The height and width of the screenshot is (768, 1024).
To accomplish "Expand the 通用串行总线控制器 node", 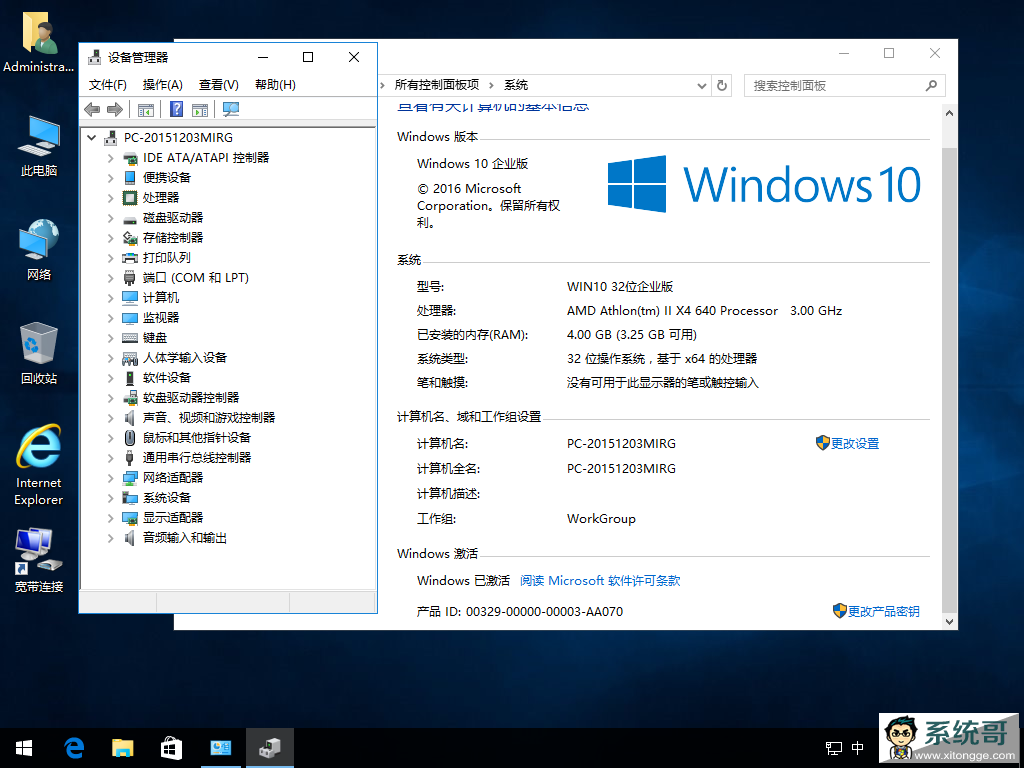I will [110, 458].
